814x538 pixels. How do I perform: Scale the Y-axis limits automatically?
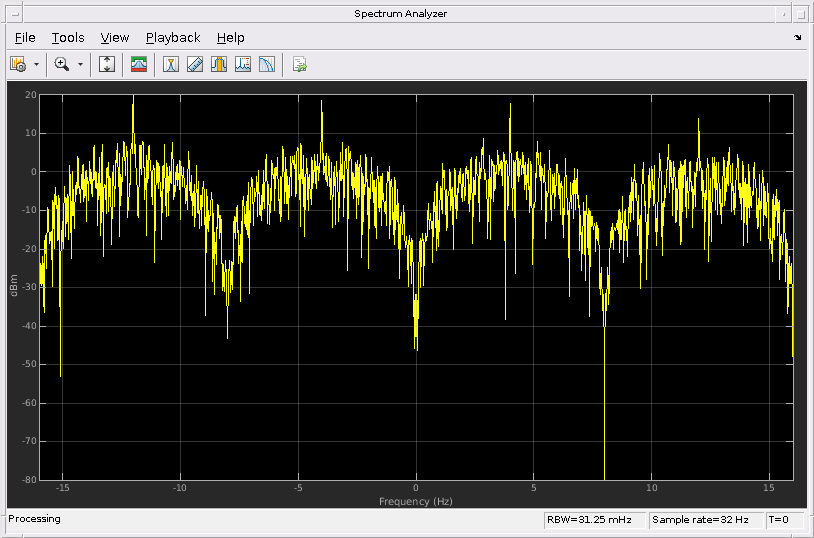click(108, 64)
